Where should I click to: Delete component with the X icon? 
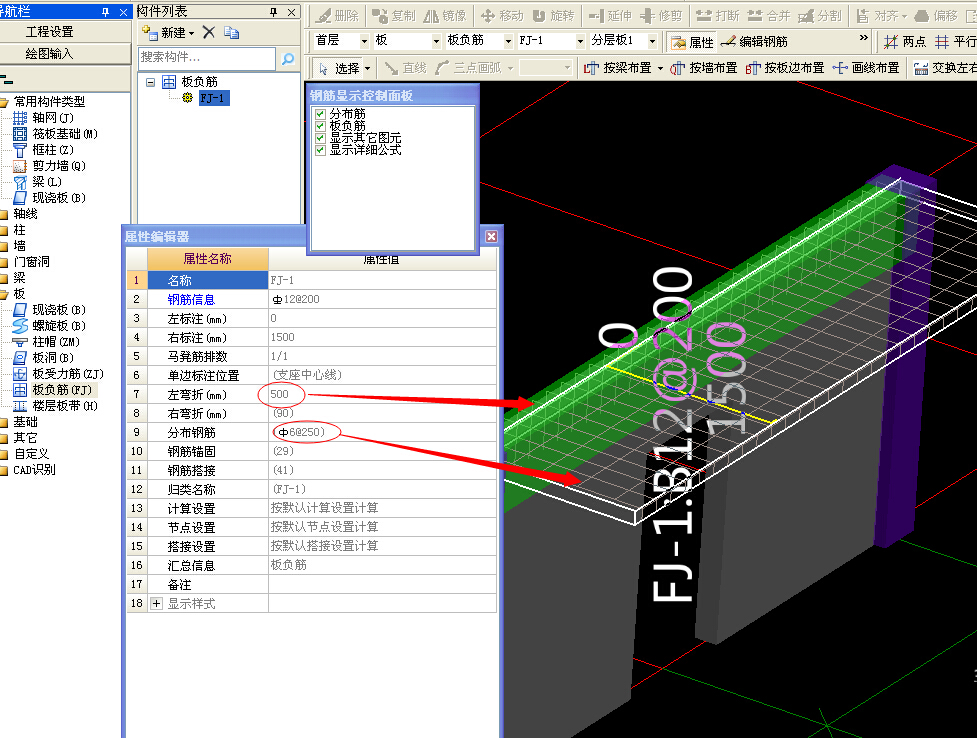coord(208,32)
